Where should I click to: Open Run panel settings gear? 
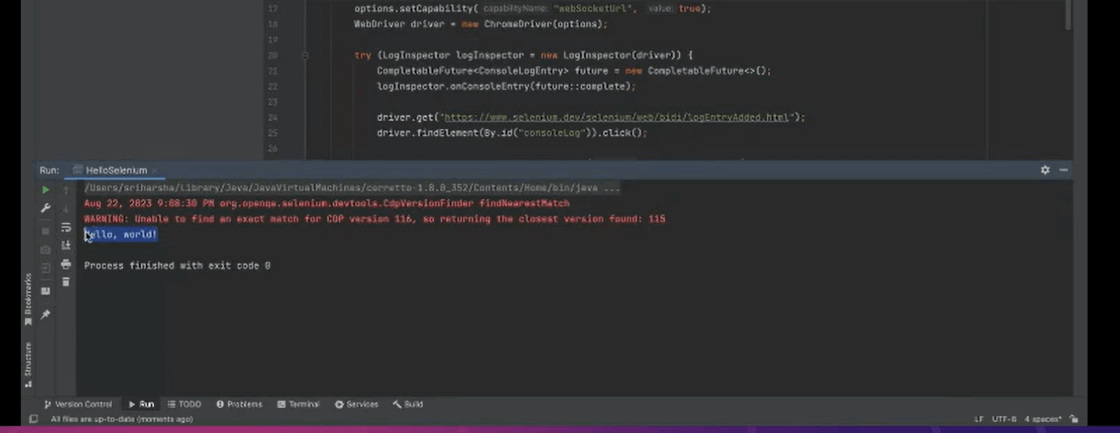1045,170
